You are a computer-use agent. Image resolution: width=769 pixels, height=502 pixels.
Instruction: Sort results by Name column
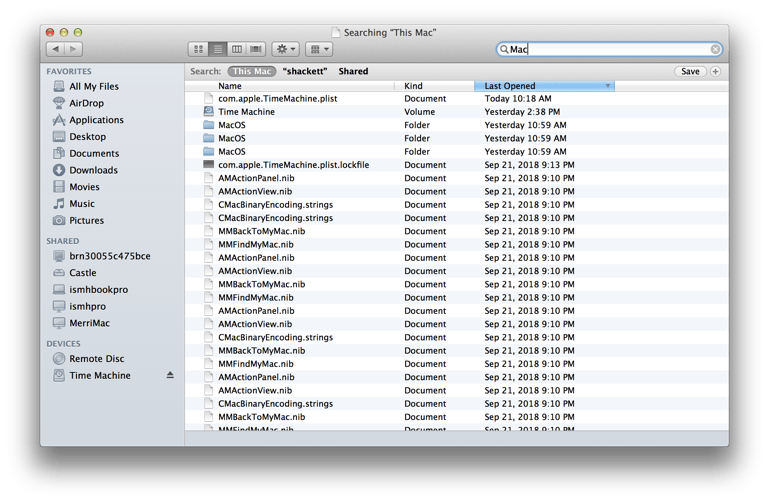(290, 86)
